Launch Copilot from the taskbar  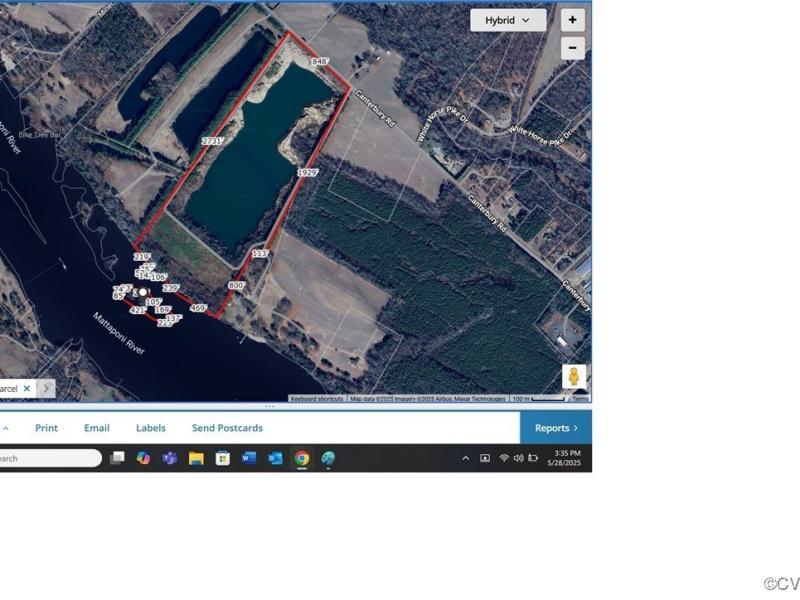143,458
